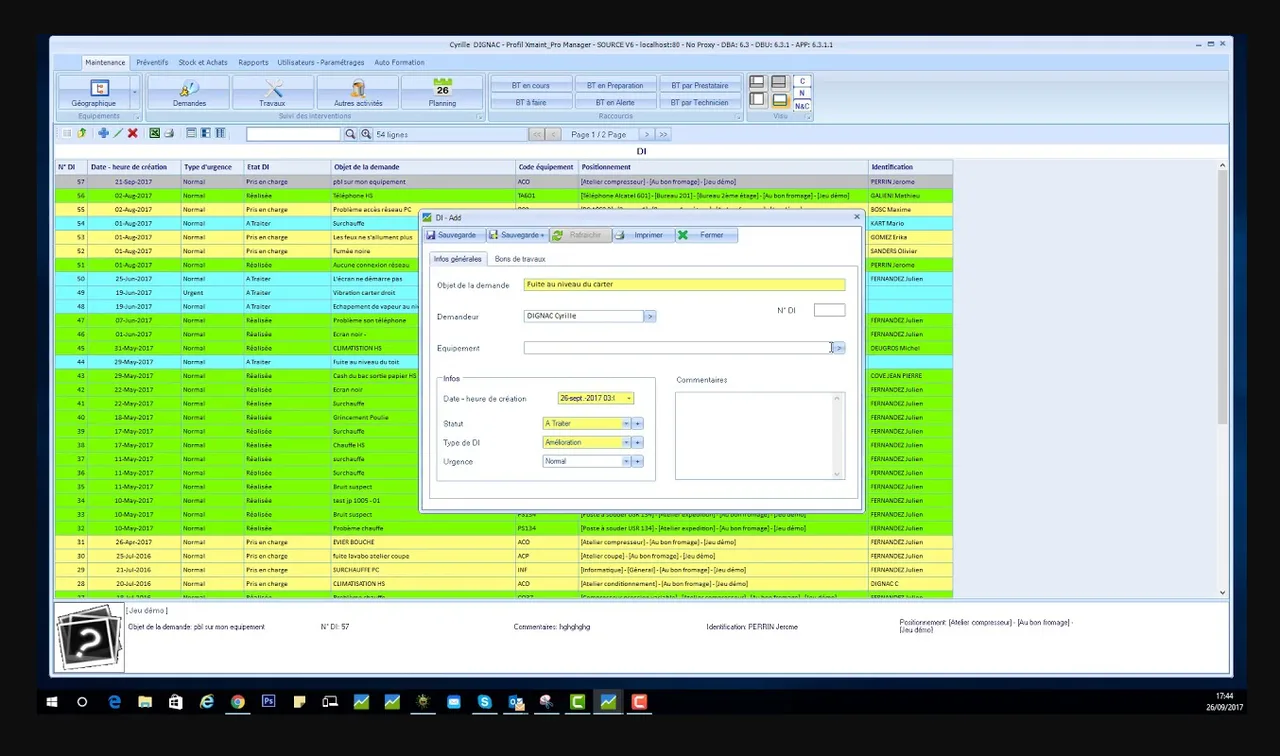Toggle the N&C view option

(x=802, y=105)
